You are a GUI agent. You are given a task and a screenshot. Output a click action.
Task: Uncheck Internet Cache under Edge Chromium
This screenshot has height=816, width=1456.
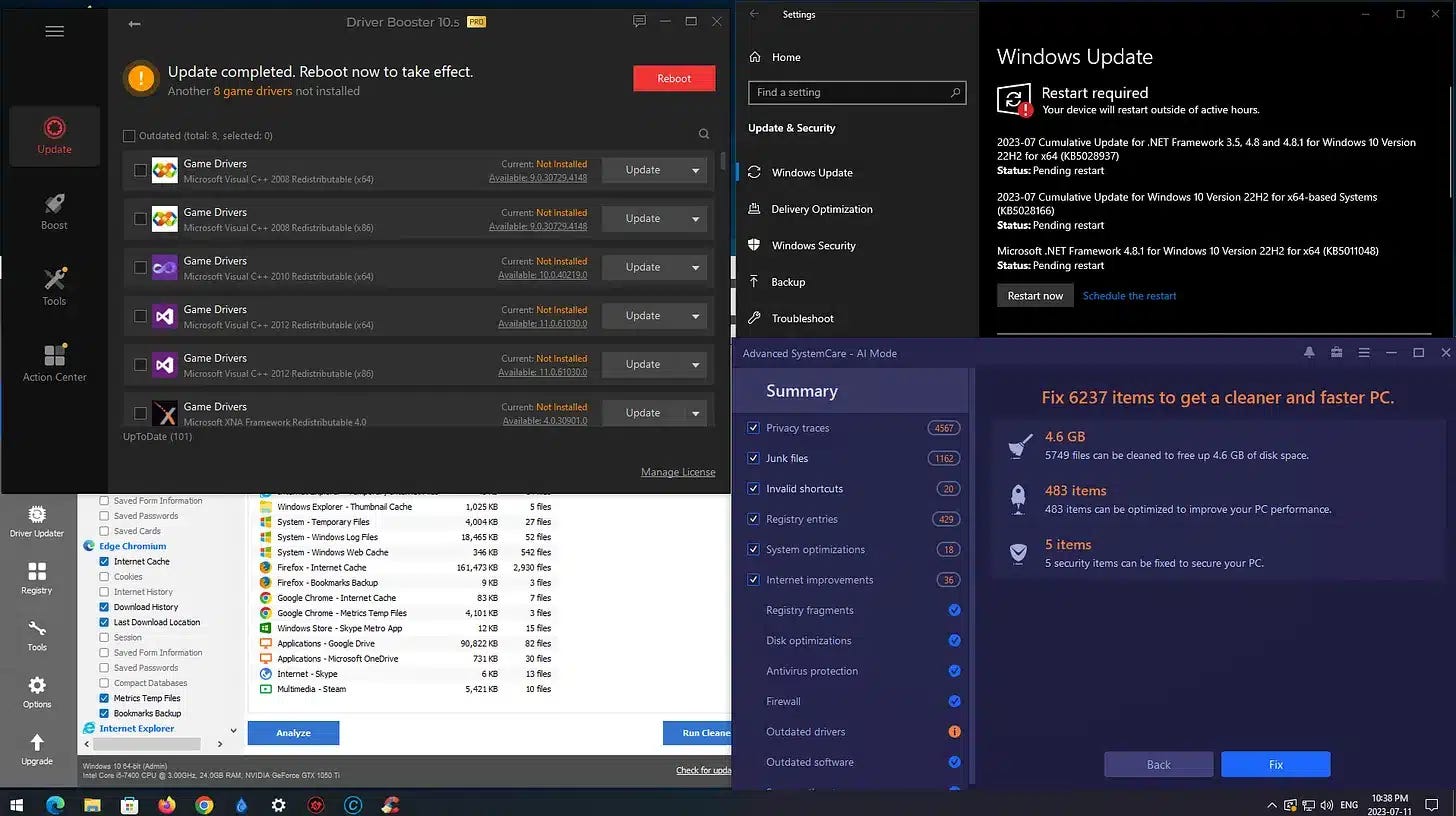point(104,561)
